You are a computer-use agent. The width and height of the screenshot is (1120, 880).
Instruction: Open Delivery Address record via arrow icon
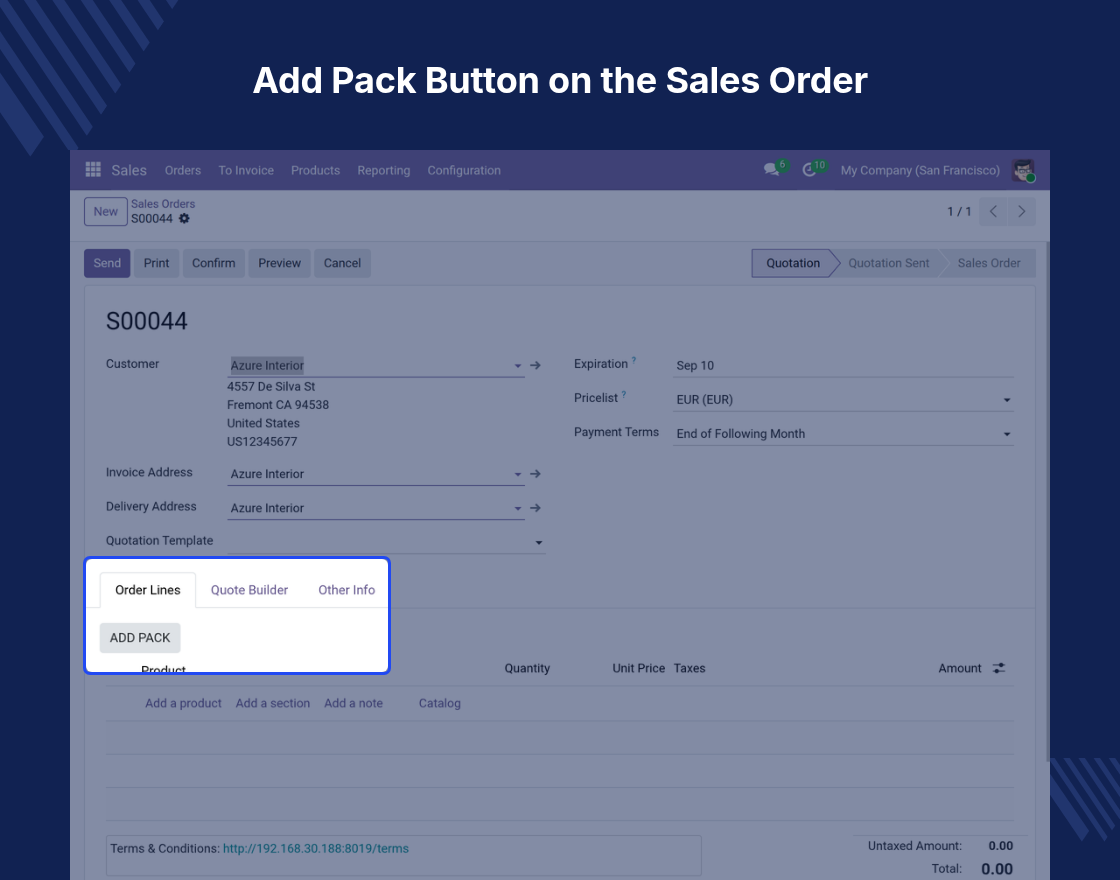point(535,508)
